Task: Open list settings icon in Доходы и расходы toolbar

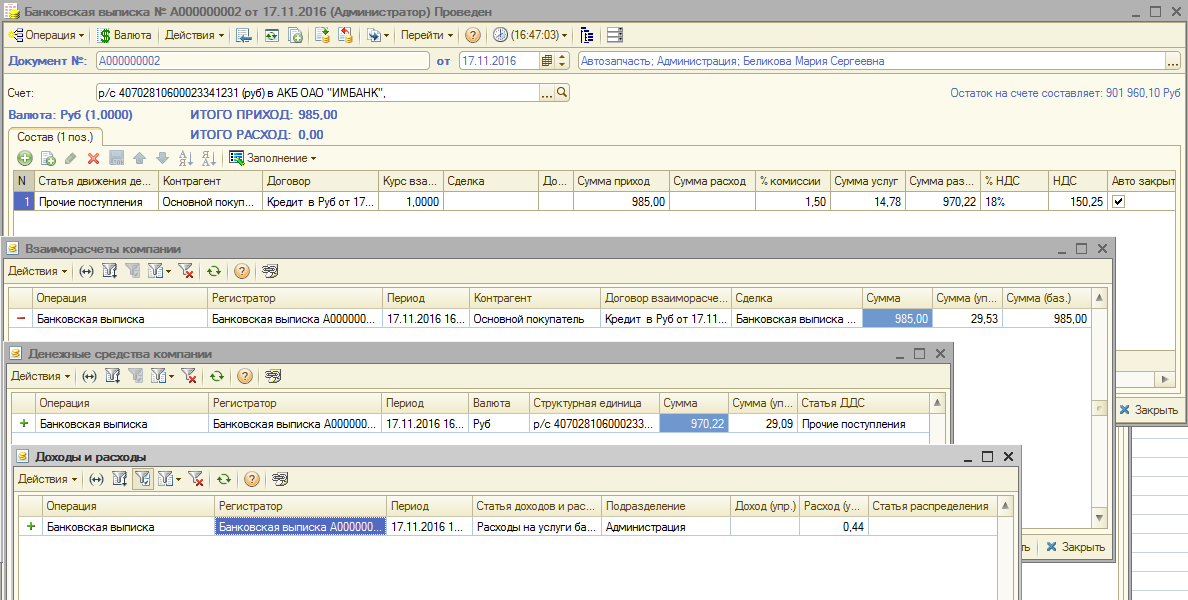Action: [280, 479]
